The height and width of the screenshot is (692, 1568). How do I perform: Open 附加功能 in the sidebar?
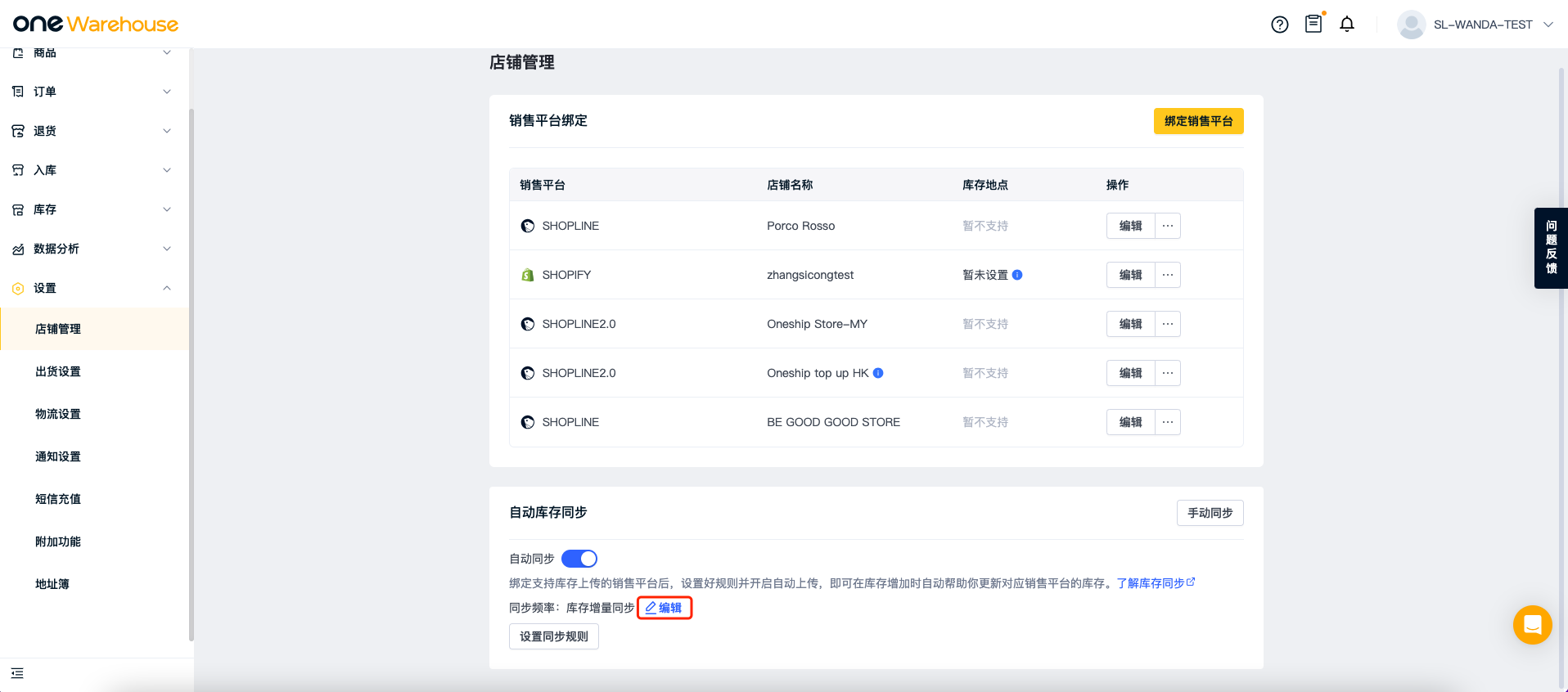(x=95, y=541)
